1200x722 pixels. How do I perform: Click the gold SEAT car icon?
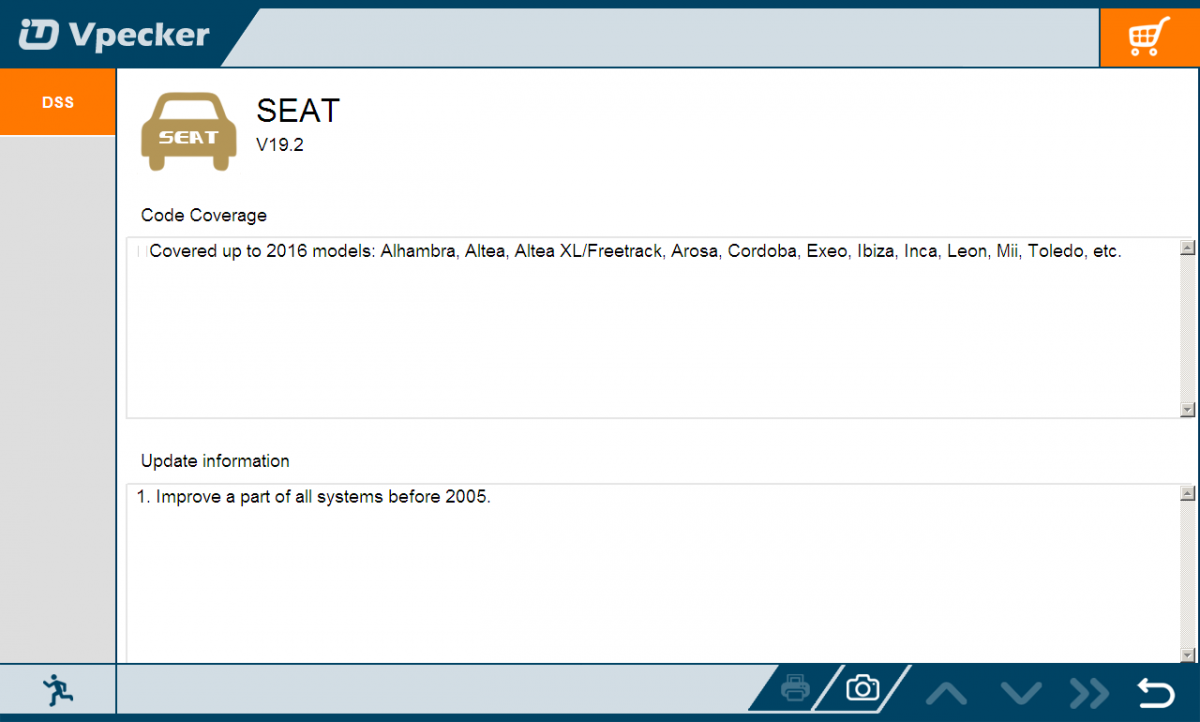pyautogui.click(x=189, y=131)
